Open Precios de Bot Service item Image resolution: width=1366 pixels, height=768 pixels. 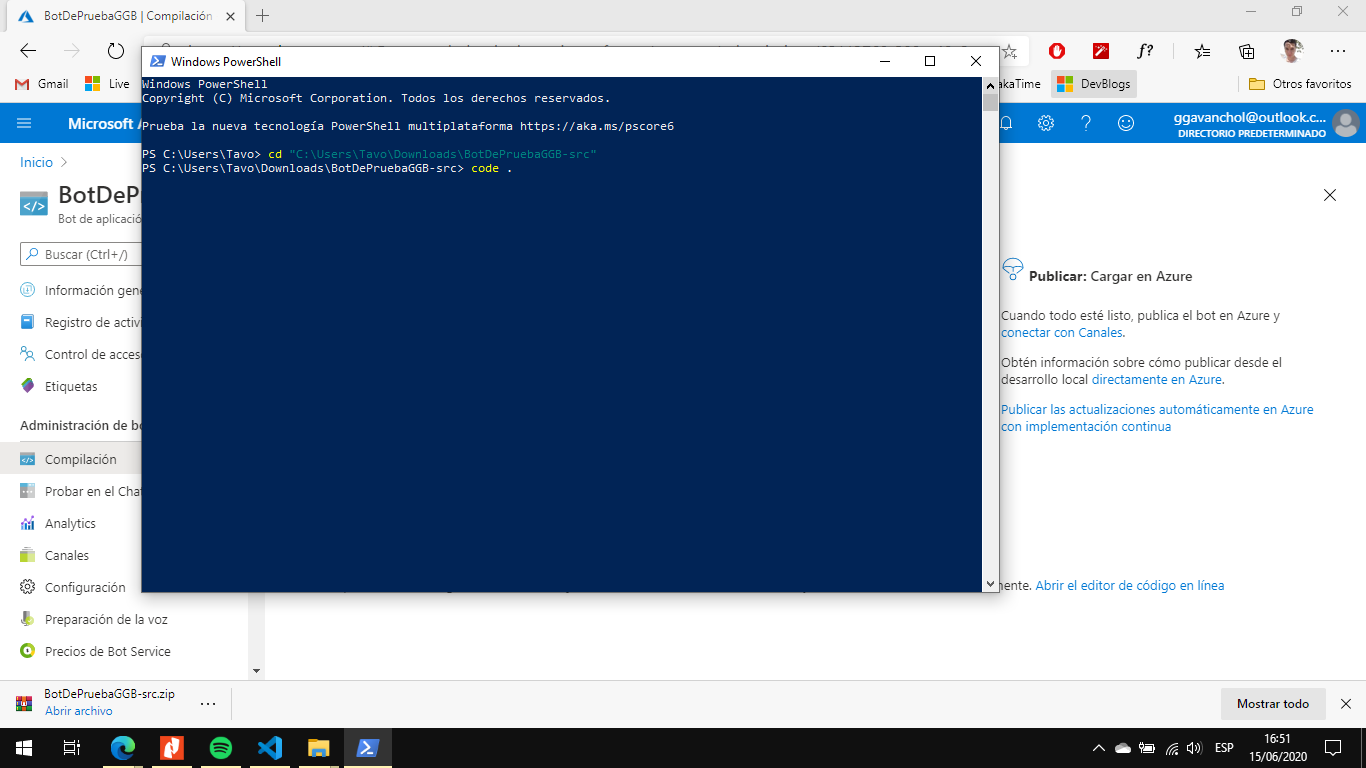click(x=96, y=651)
